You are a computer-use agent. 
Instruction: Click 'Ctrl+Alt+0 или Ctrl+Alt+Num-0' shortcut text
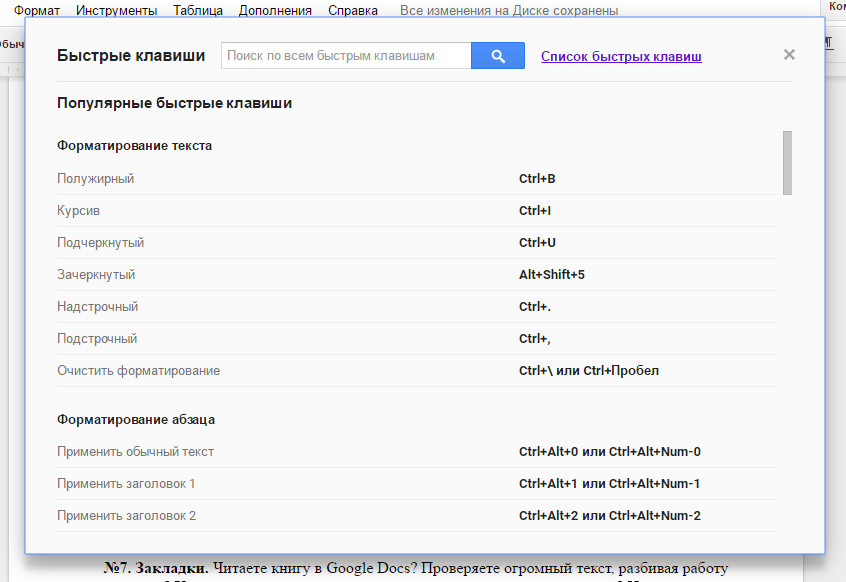click(610, 451)
